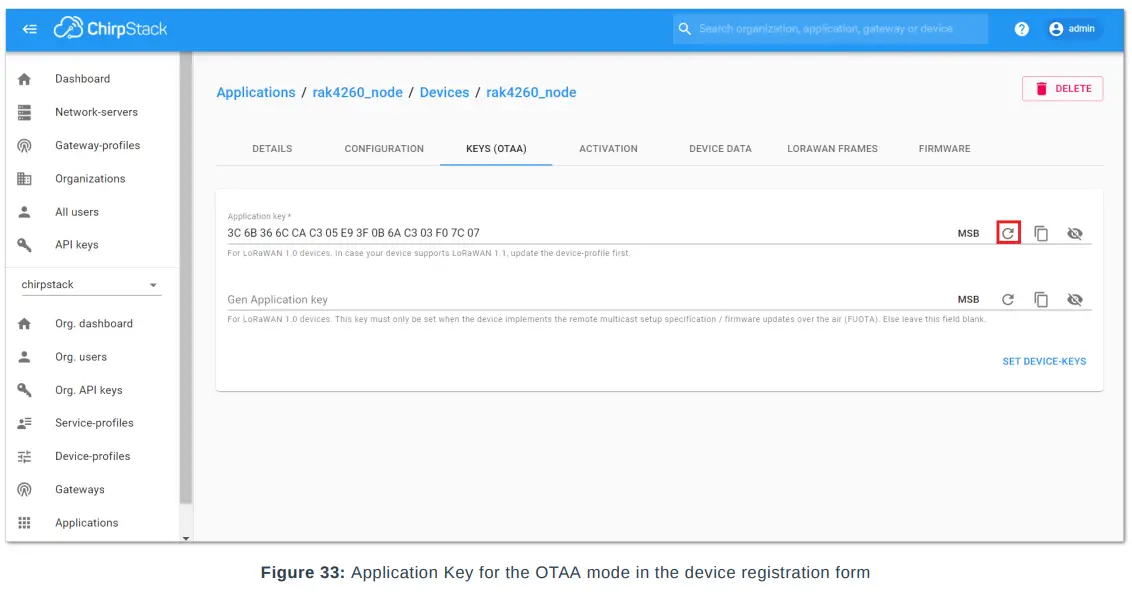Open the Firmware tab
The width and height of the screenshot is (1132, 598).
click(x=944, y=149)
